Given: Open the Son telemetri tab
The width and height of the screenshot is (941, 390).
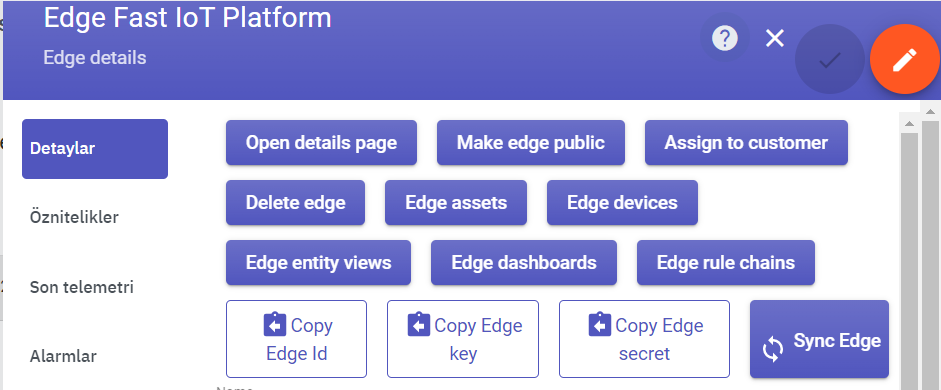Looking at the screenshot, I should 82,287.
